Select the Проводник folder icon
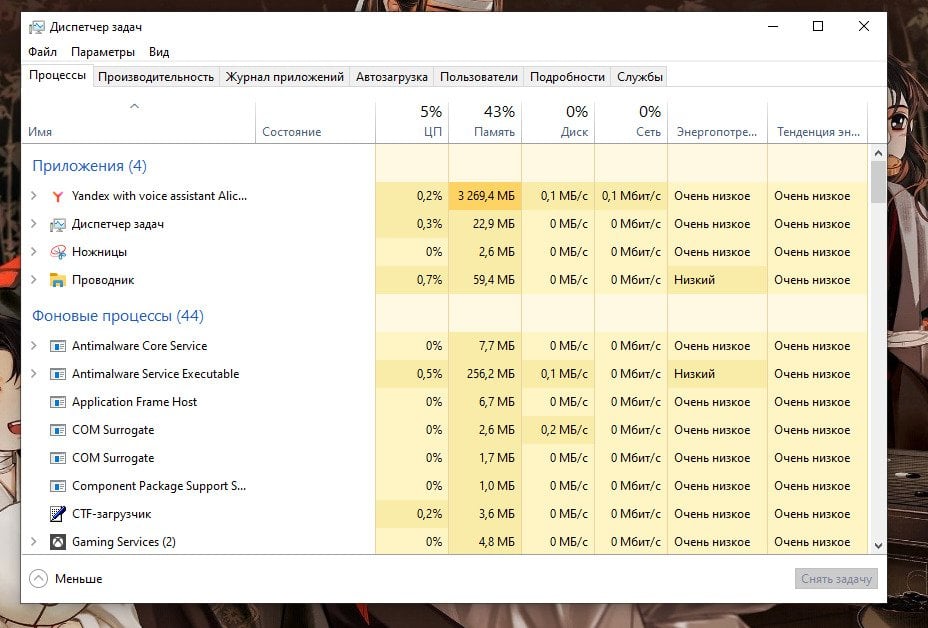 57,280
